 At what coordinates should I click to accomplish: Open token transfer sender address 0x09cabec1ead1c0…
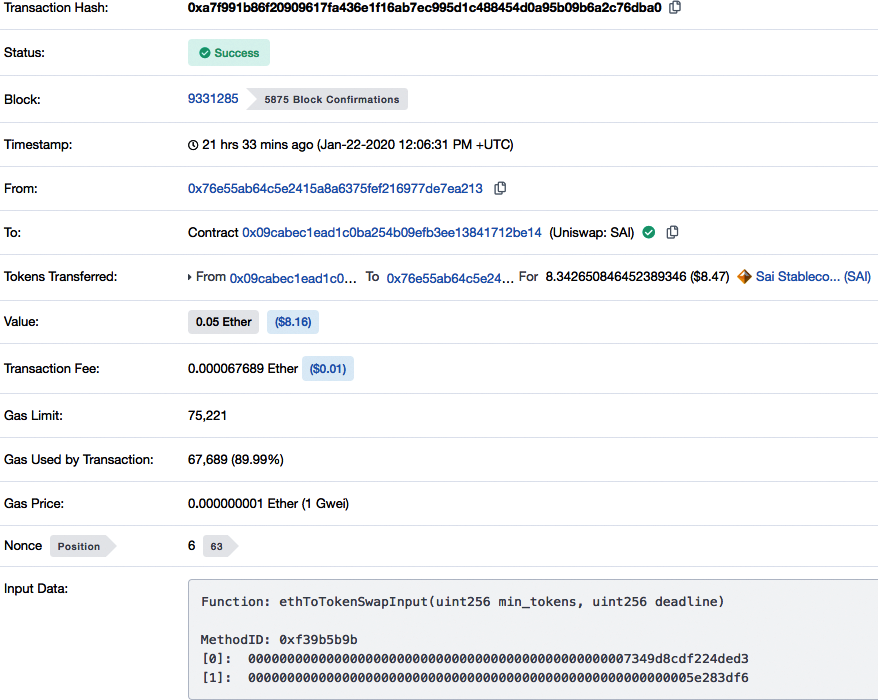[x=293, y=277]
